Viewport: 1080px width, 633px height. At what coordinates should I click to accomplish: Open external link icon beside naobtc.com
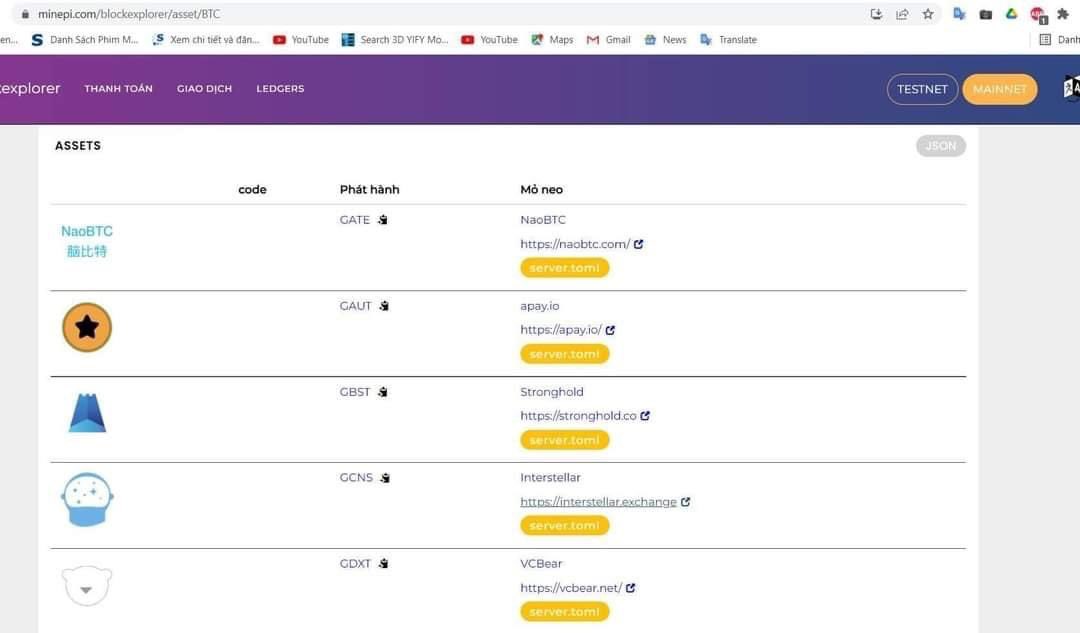click(638, 244)
